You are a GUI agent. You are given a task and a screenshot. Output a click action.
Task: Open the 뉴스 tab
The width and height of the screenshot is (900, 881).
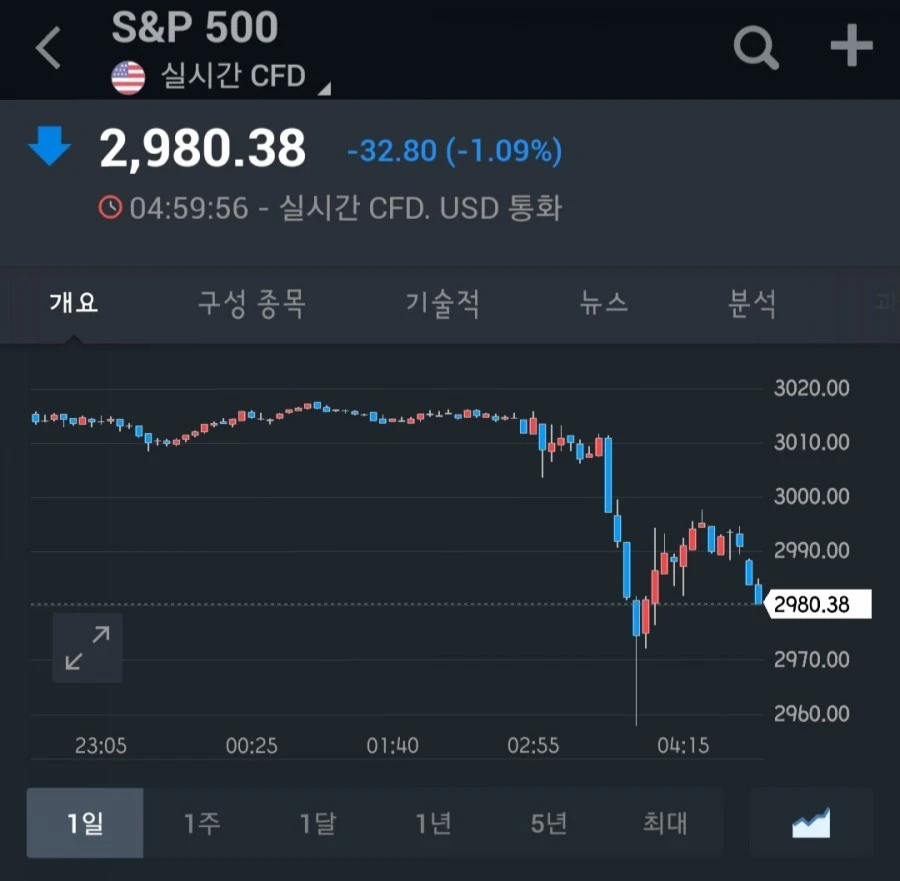[604, 302]
